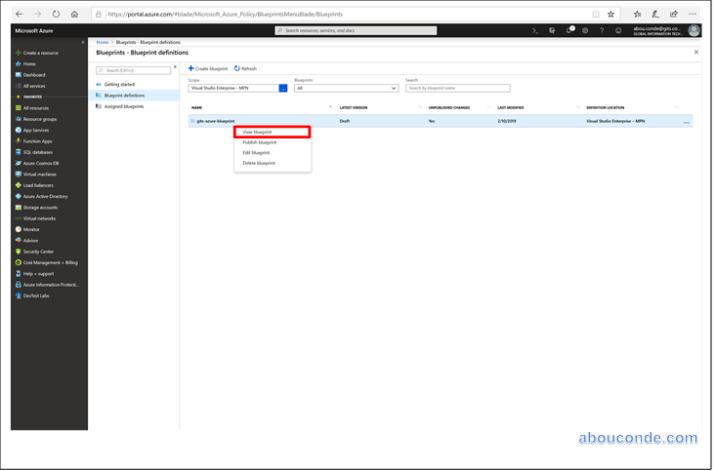Open Cloud Shell from the top bar
This screenshot has width=714, height=471.
(x=536, y=30)
